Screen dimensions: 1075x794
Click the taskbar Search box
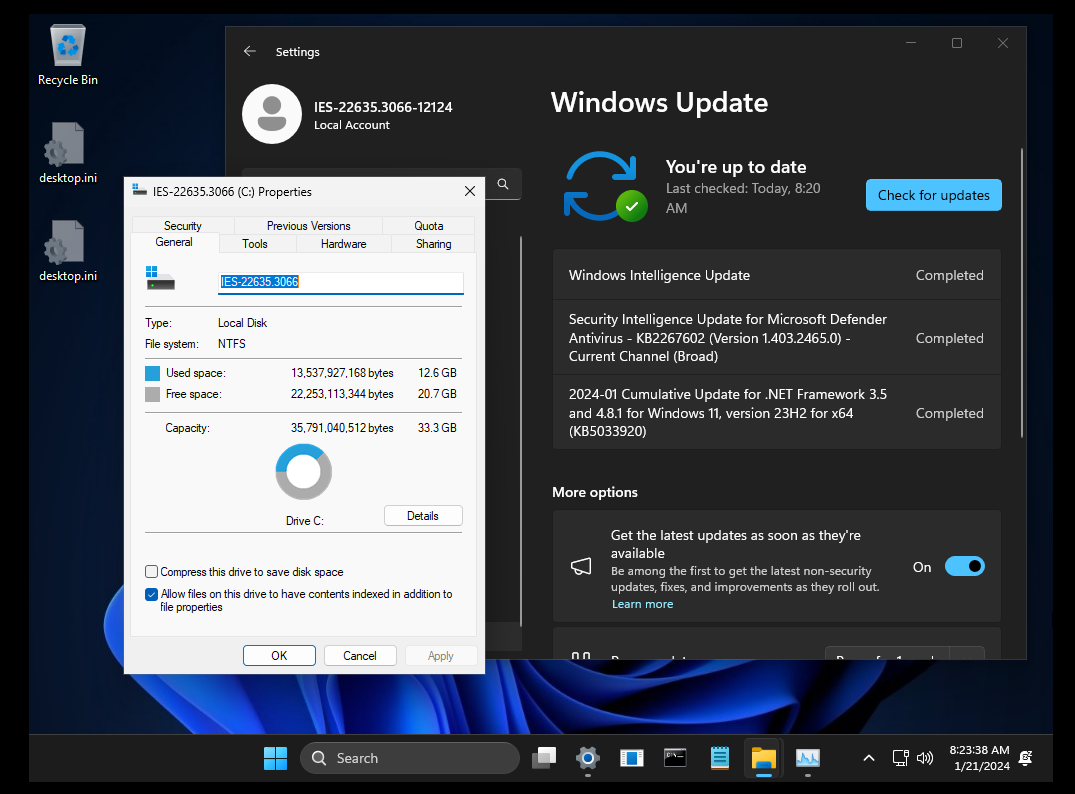pos(409,758)
